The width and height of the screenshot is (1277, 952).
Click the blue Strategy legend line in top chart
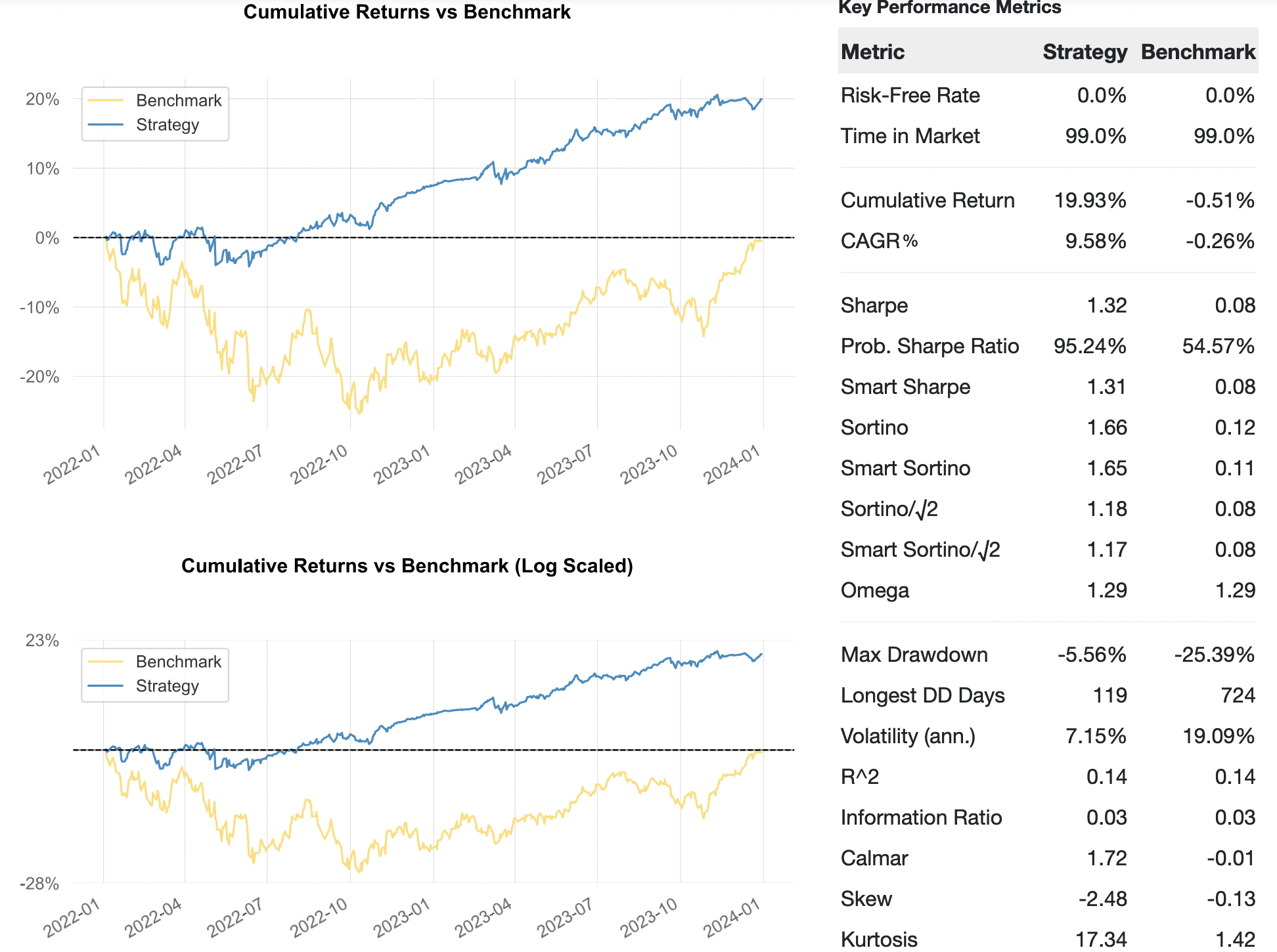point(105,125)
